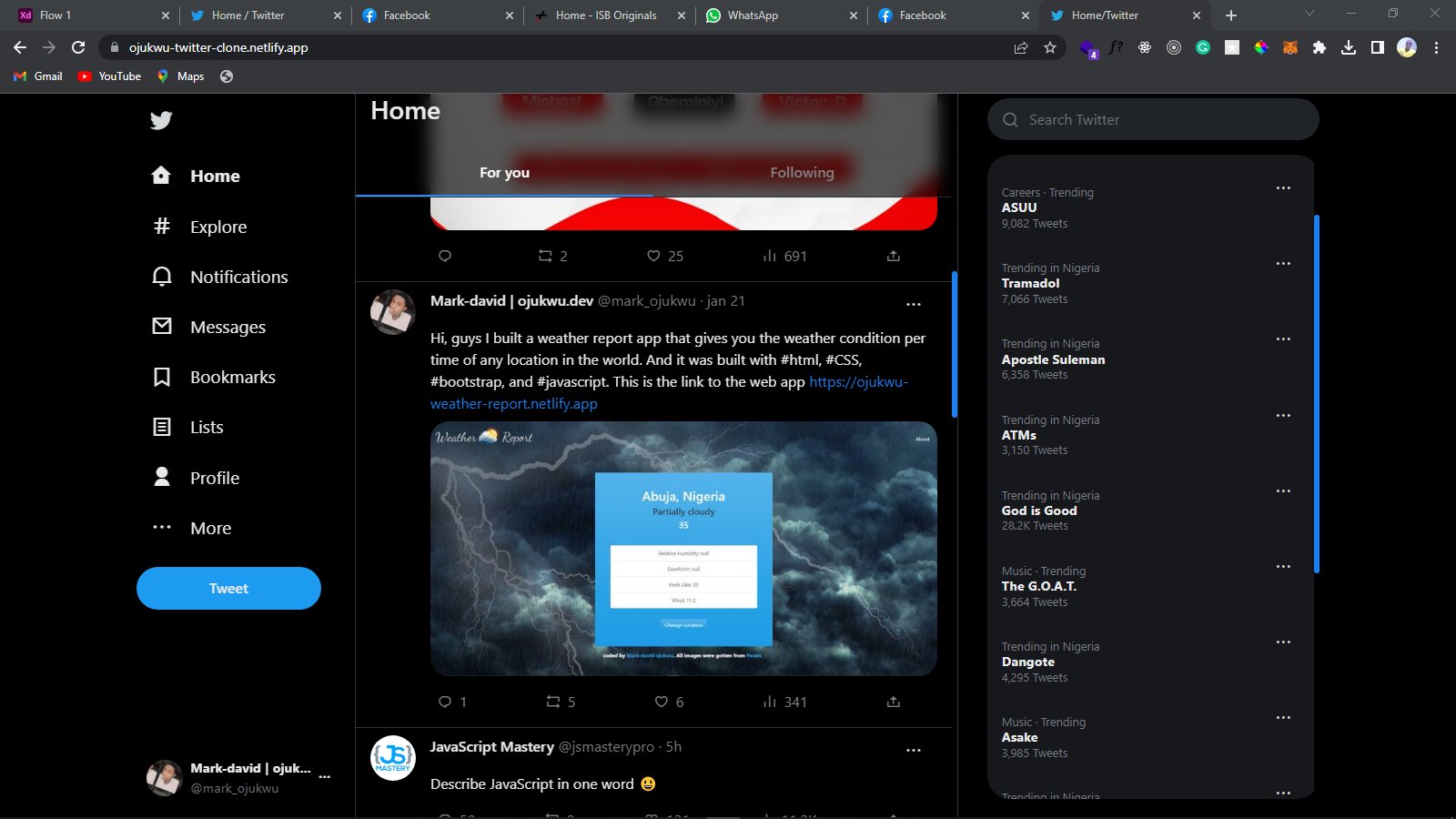Open the Chrome three-dot menu
This screenshot has height=819, width=1456.
click(x=1436, y=47)
